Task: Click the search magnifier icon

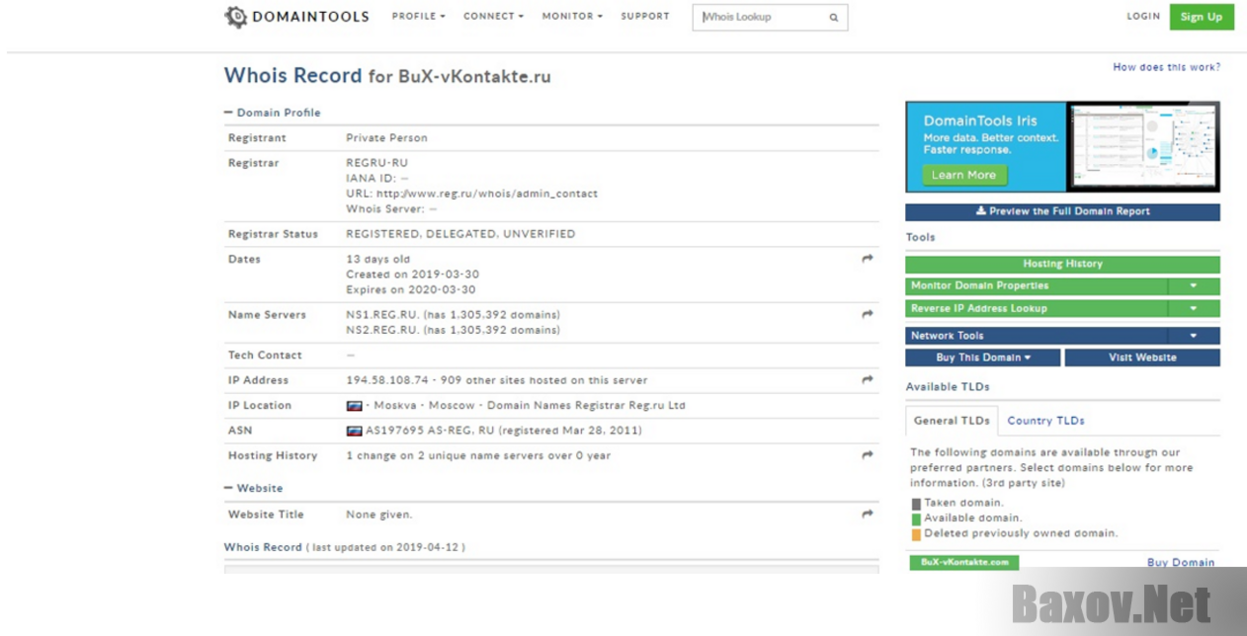Action: [x=834, y=17]
